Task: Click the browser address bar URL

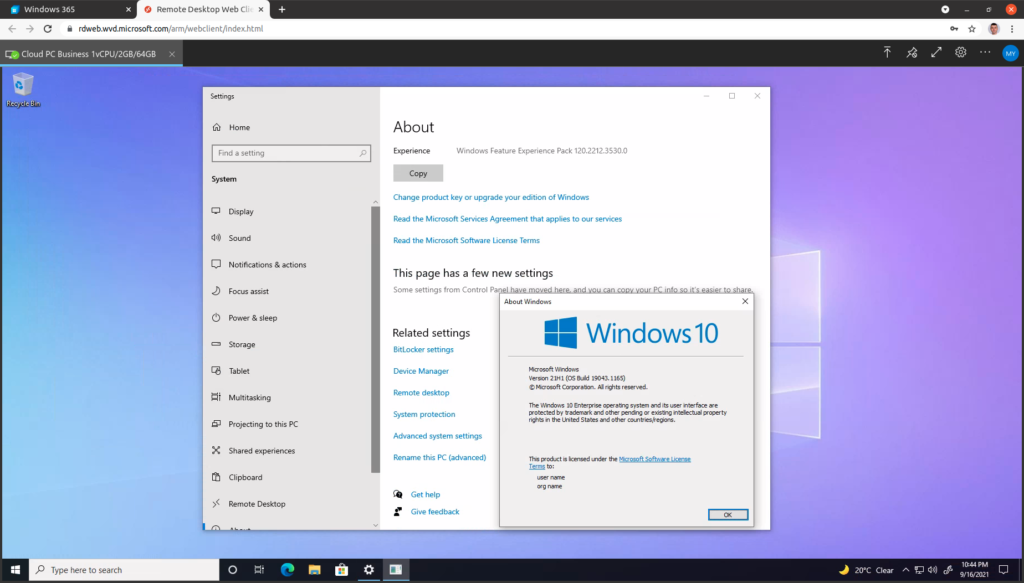Action: (x=170, y=29)
